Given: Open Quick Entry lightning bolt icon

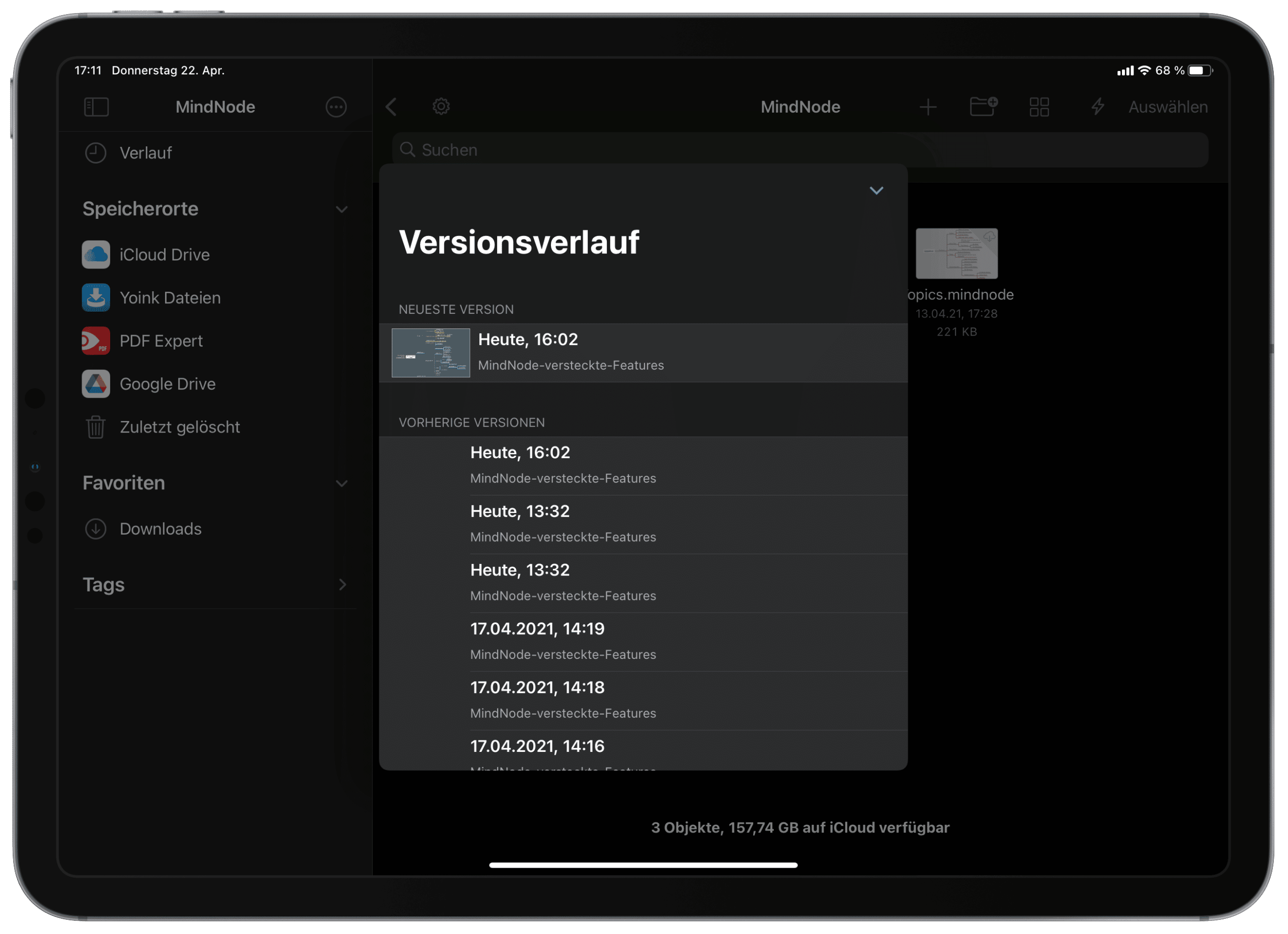Looking at the screenshot, I should [1098, 107].
